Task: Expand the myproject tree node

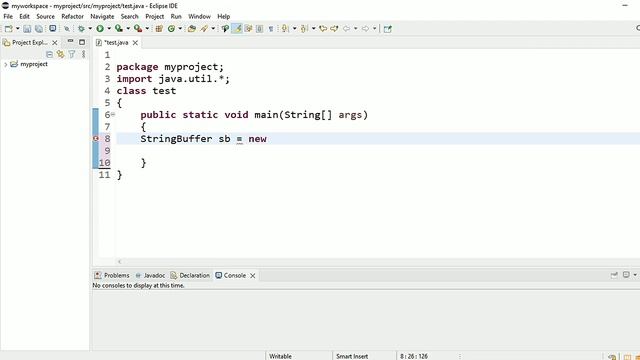Action: click(x=5, y=64)
